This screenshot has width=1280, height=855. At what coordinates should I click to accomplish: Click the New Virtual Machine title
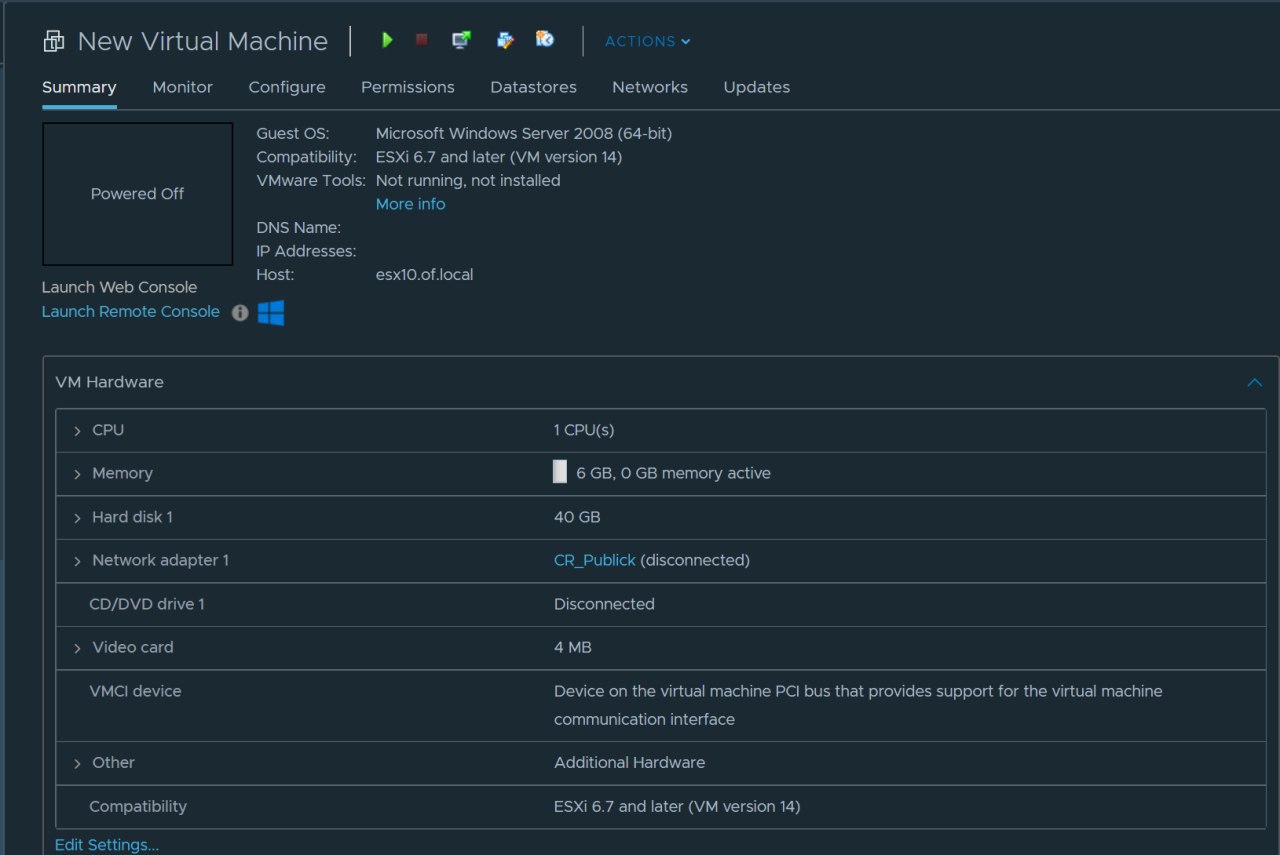click(203, 41)
